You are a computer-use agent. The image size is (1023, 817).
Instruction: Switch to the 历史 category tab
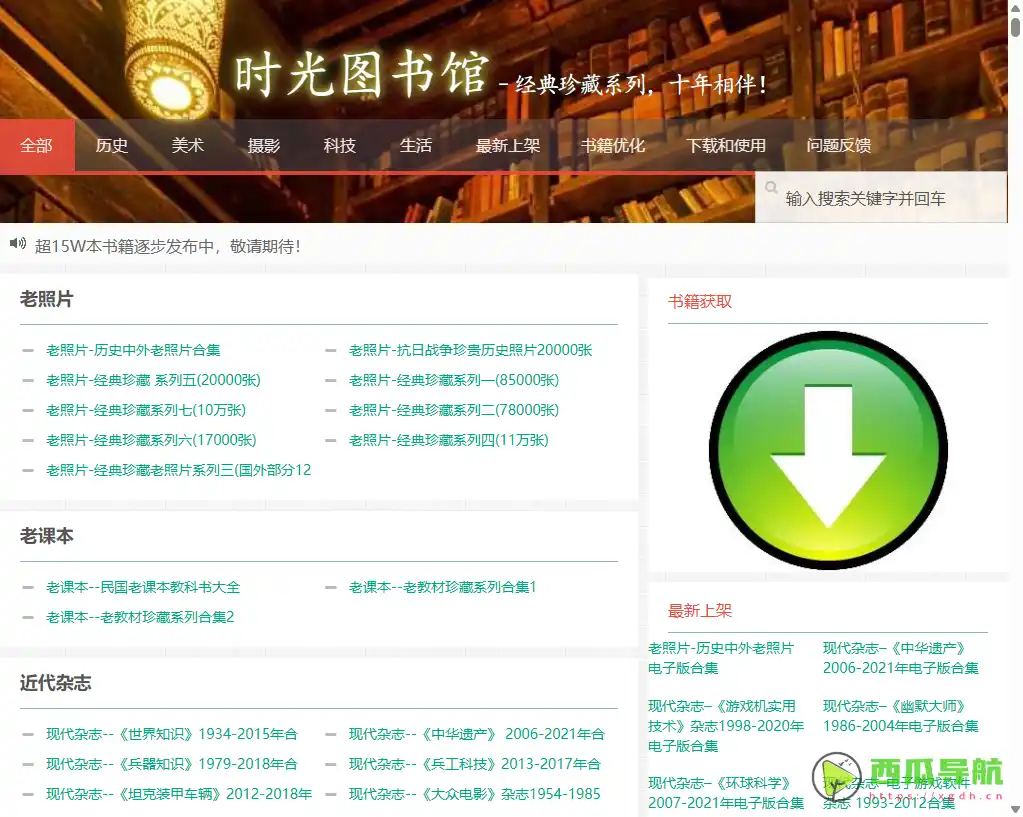coord(112,145)
